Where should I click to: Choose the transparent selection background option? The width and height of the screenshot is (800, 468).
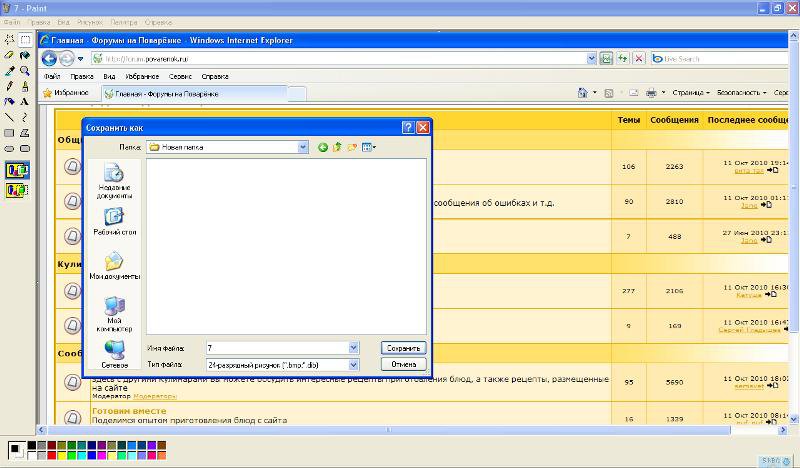pyautogui.click(x=17, y=189)
